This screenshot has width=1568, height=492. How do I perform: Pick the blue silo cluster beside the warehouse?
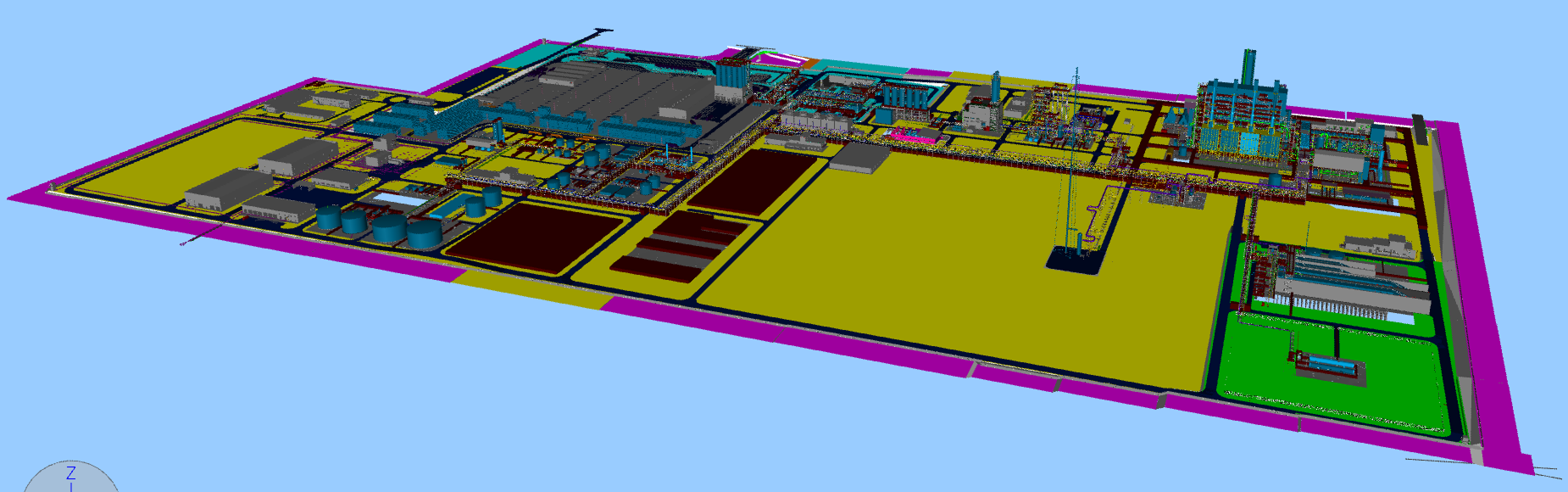coord(730,81)
